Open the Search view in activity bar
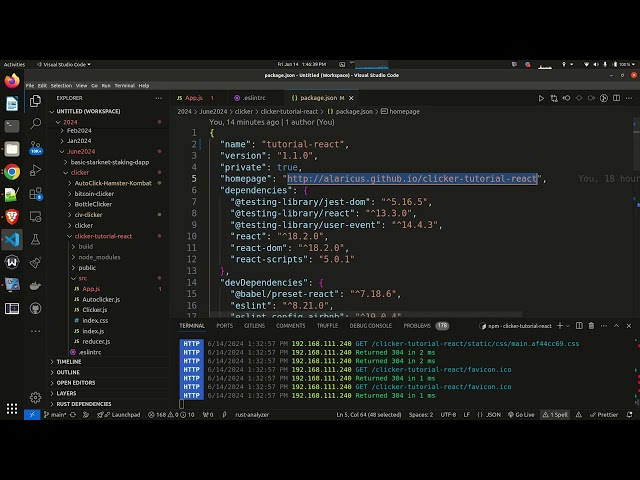The image size is (640, 480). click(x=36, y=123)
